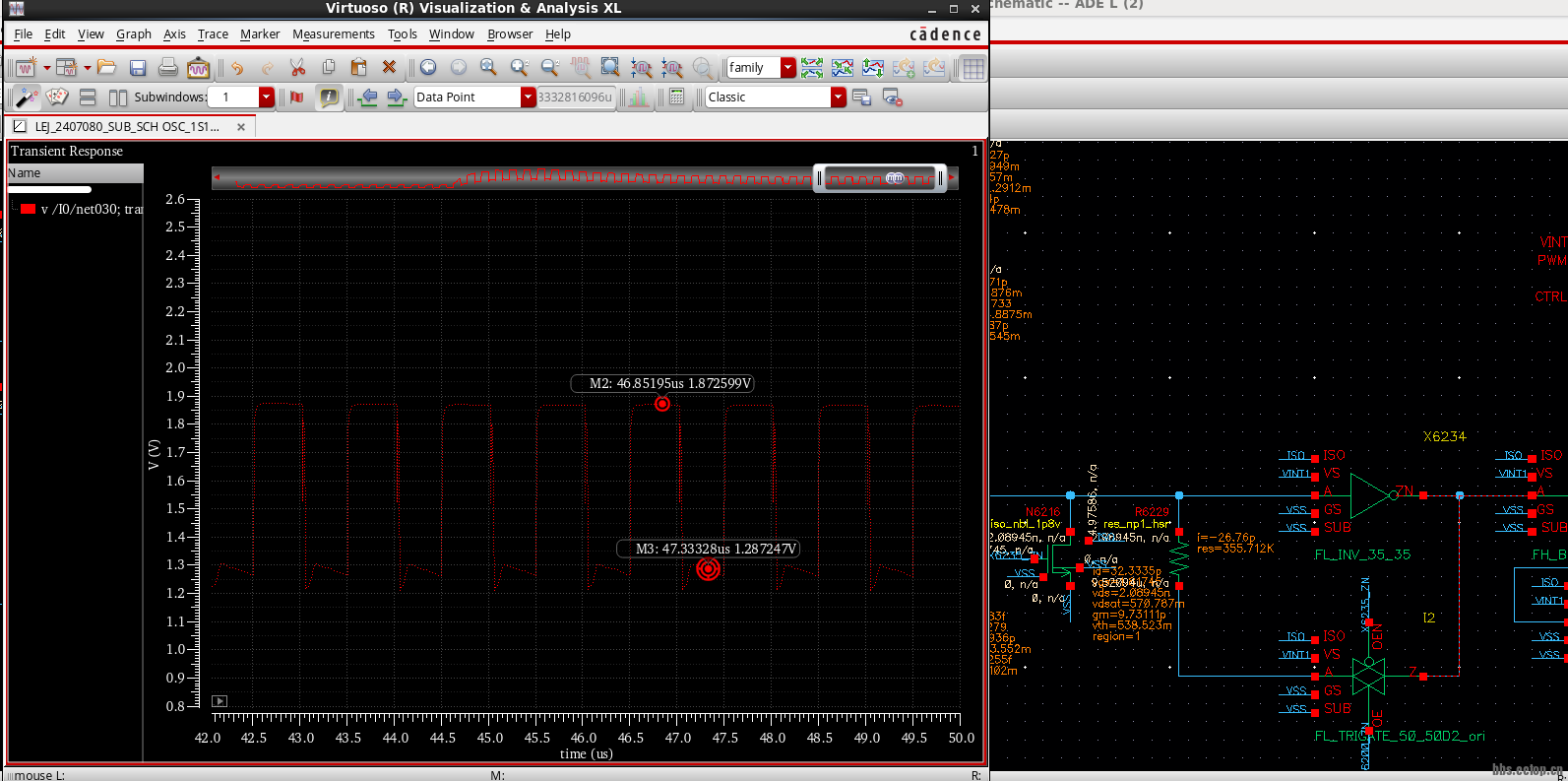This screenshot has width=1568, height=781.
Task: Open the new subwindow layout icon
Action: point(66,68)
